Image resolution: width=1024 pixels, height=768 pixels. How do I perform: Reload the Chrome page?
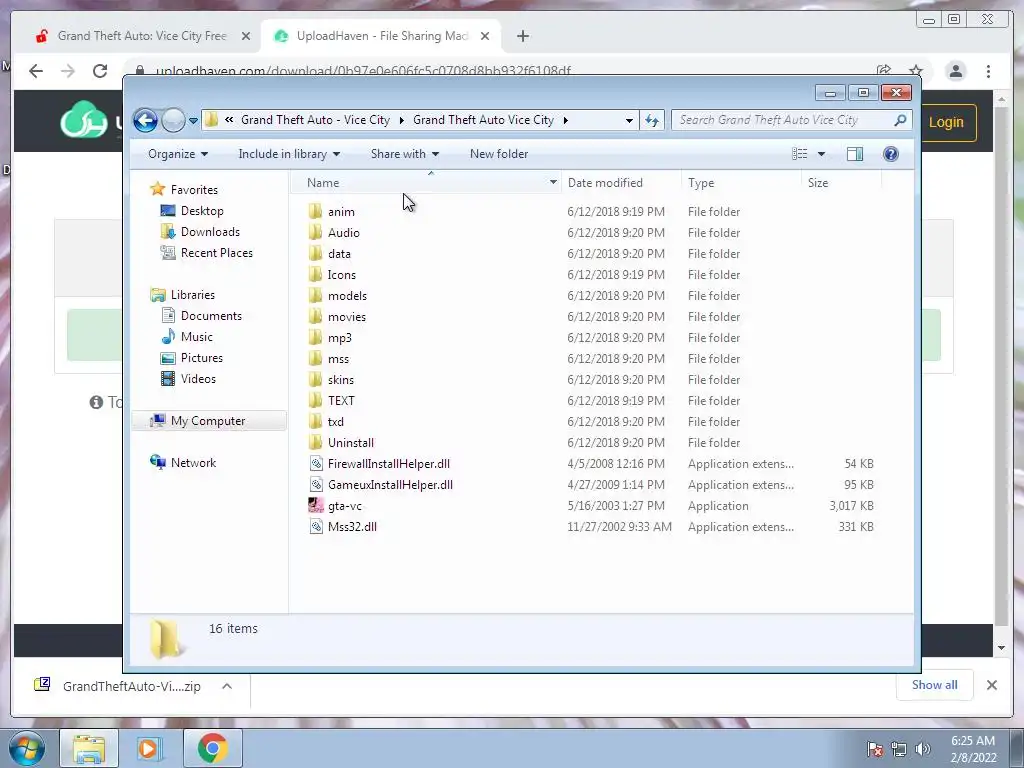[100, 71]
